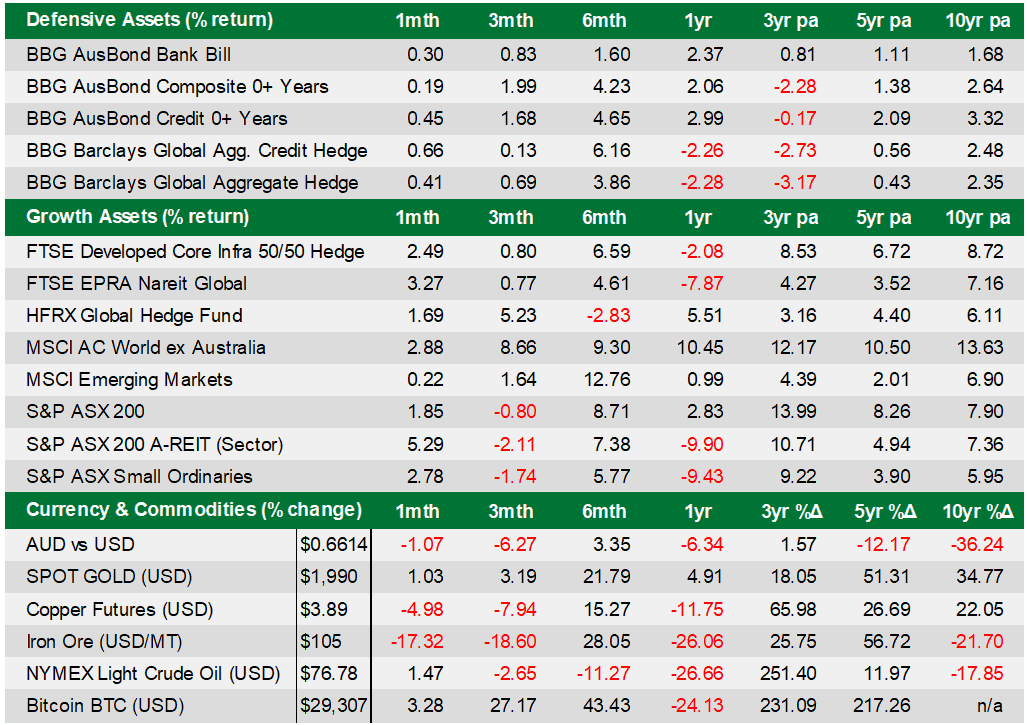1027x725 pixels.
Task: Select Global Agg. Credit Hedge 6mth value "6.16"
Action: pos(612,151)
